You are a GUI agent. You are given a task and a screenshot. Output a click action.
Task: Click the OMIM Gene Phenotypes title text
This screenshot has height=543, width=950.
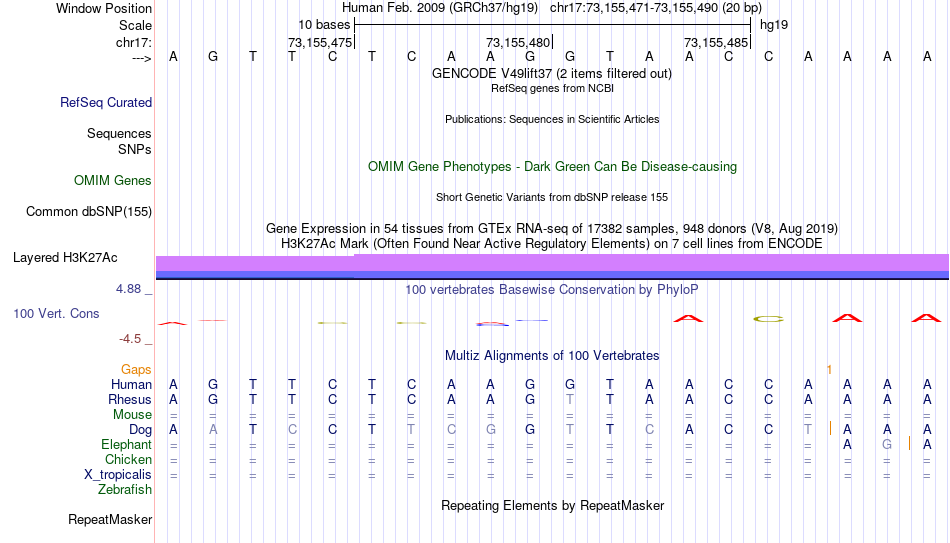click(552, 167)
